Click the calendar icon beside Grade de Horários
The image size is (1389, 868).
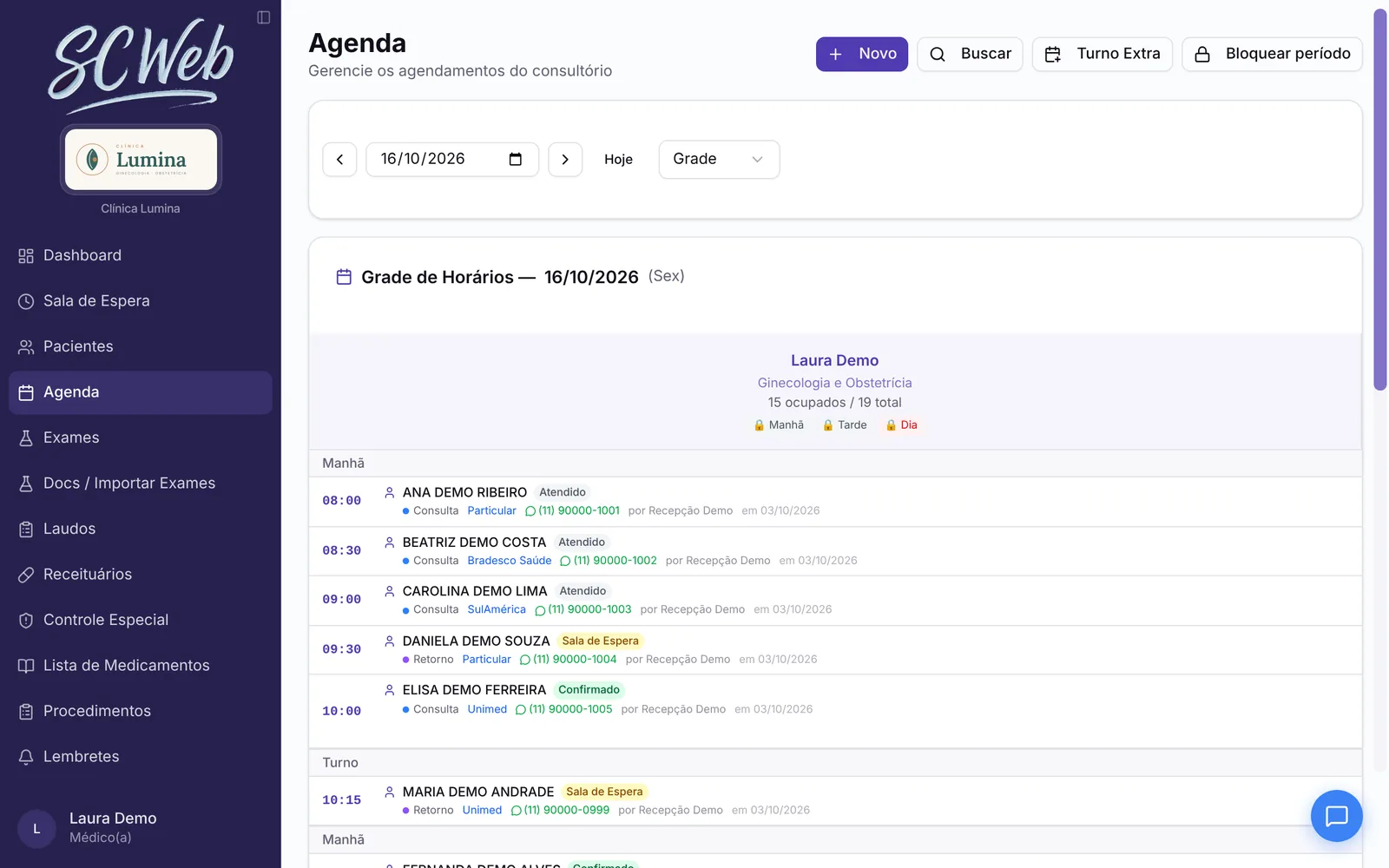click(x=344, y=277)
